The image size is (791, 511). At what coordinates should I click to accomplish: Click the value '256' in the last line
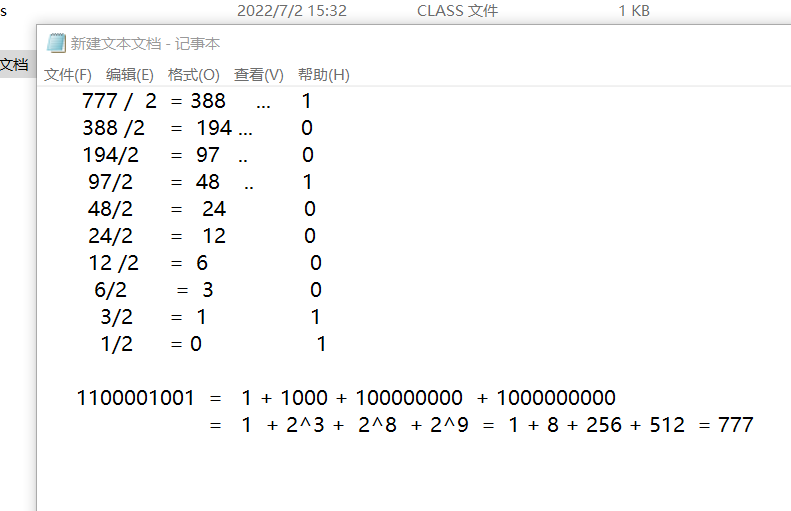604,425
